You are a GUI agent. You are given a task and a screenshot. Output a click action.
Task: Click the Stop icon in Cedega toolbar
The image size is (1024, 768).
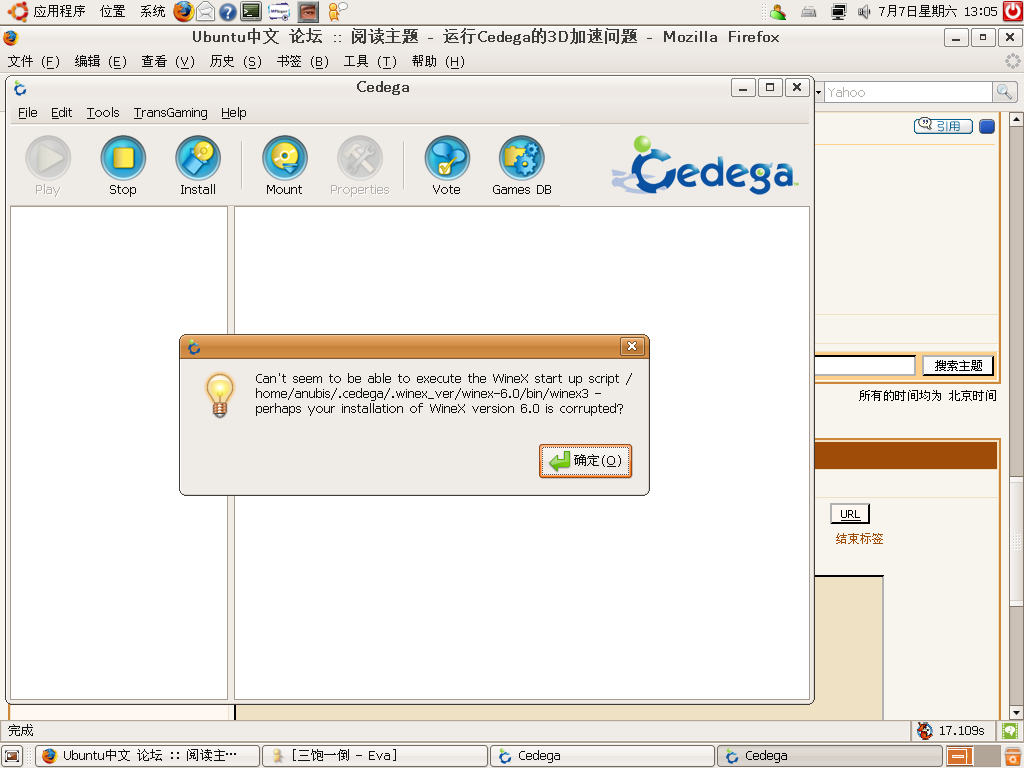pos(123,166)
